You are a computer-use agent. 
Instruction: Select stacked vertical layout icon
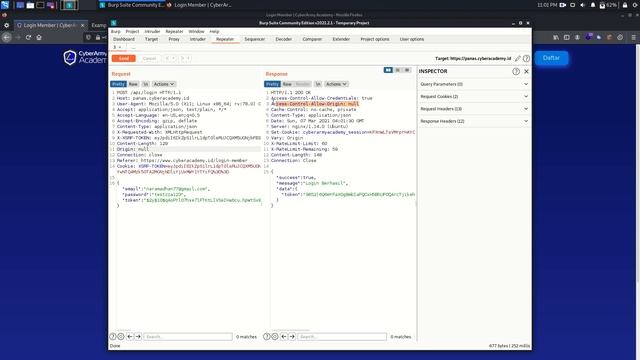398,70
